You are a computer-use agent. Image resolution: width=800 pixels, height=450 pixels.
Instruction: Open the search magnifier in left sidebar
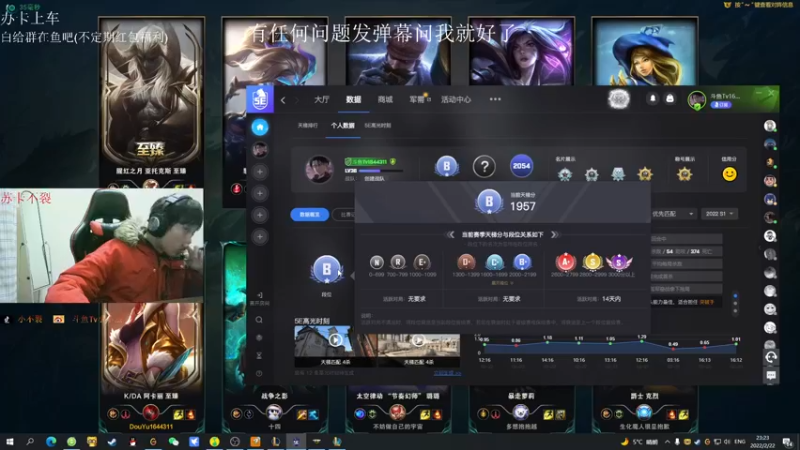click(259, 320)
